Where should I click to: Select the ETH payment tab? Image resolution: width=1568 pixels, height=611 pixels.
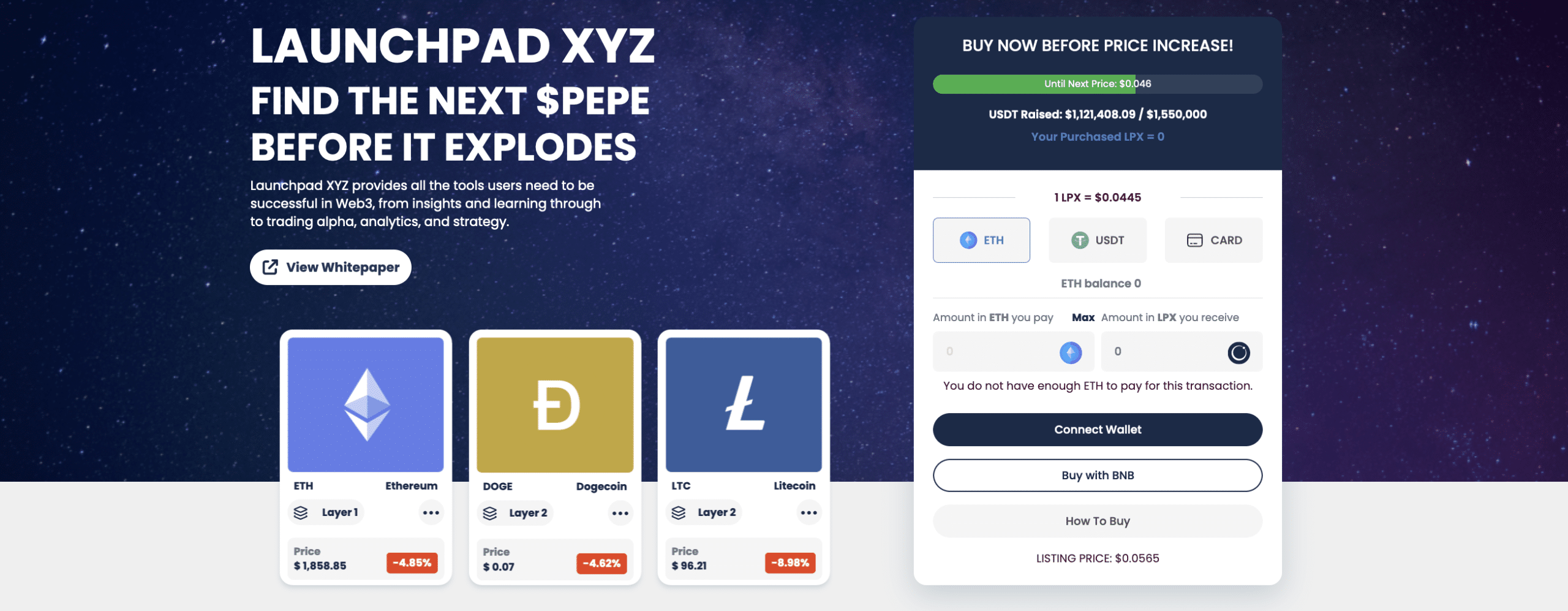click(981, 240)
